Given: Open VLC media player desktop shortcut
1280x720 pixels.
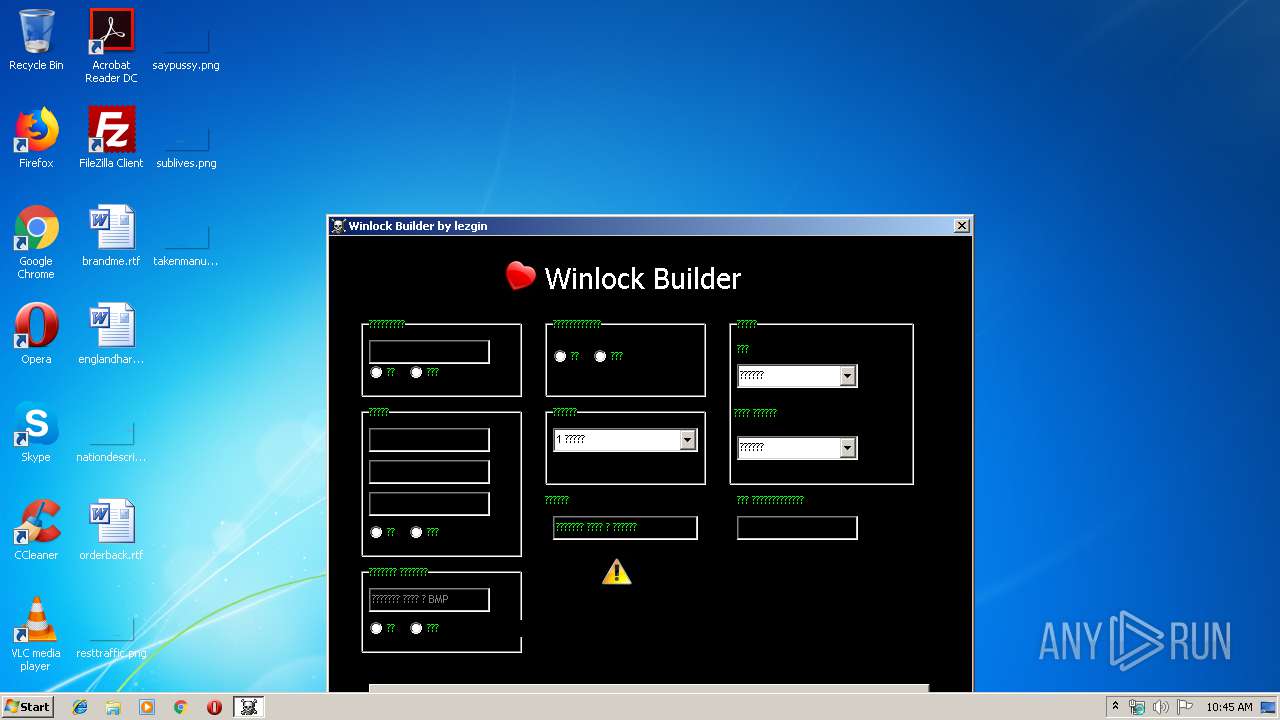Looking at the screenshot, I should (36, 635).
